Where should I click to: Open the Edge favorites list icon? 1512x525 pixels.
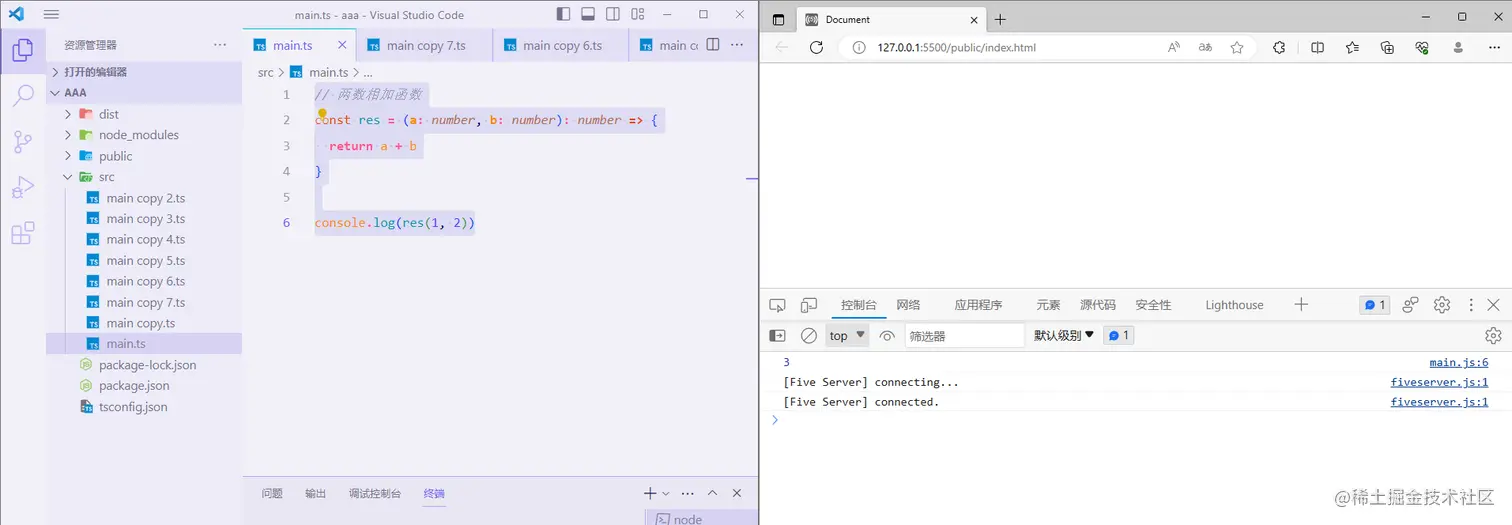click(1353, 47)
